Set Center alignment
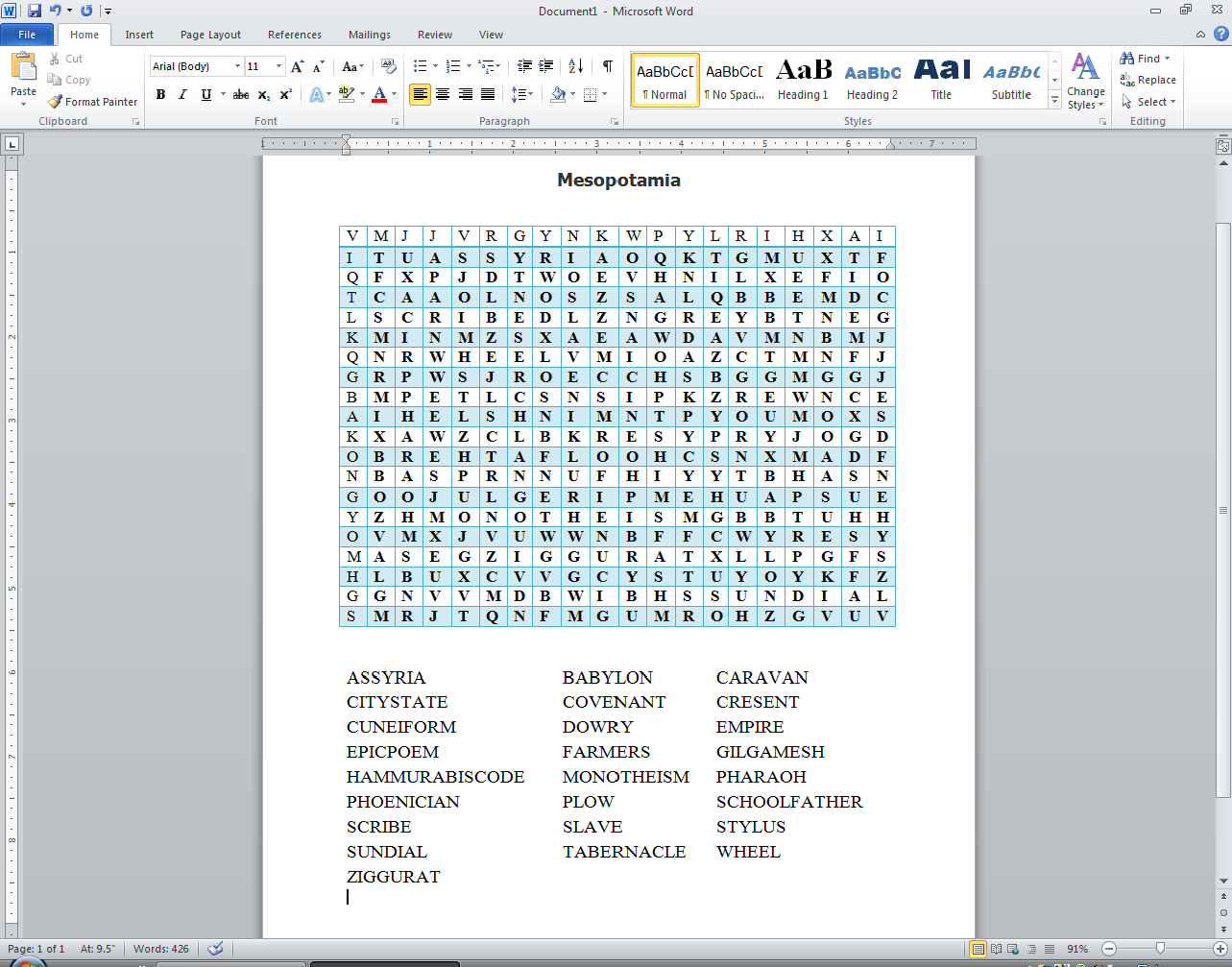The width and height of the screenshot is (1232, 967). coord(443,94)
